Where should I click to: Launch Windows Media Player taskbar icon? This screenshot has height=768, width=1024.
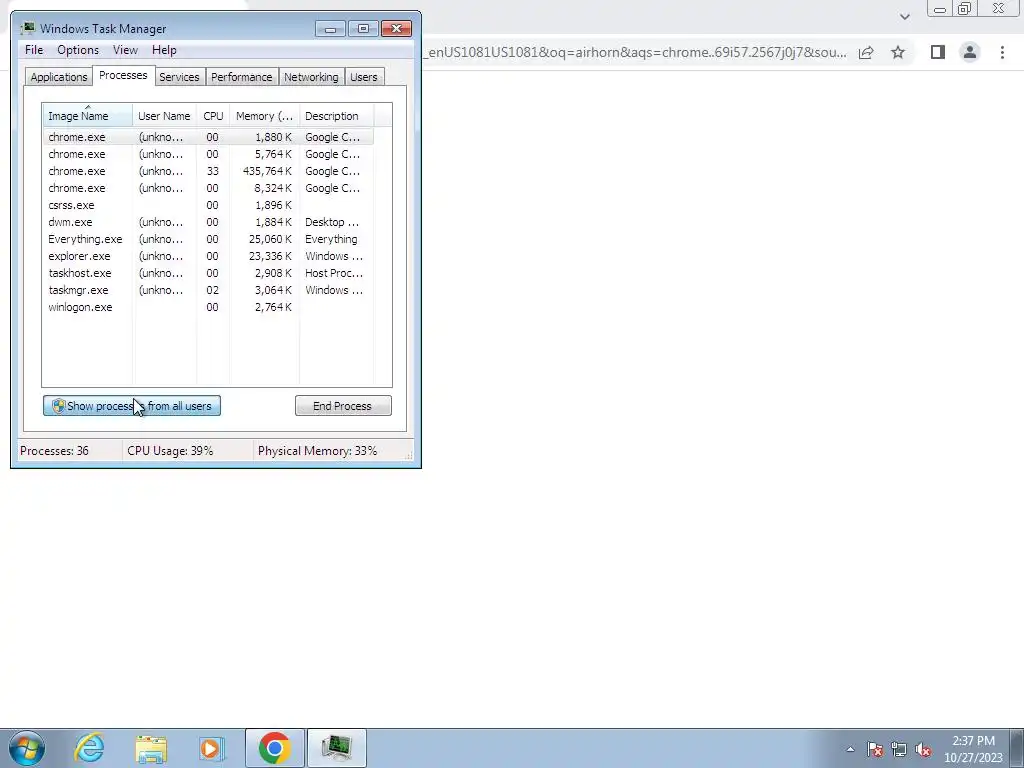212,748
